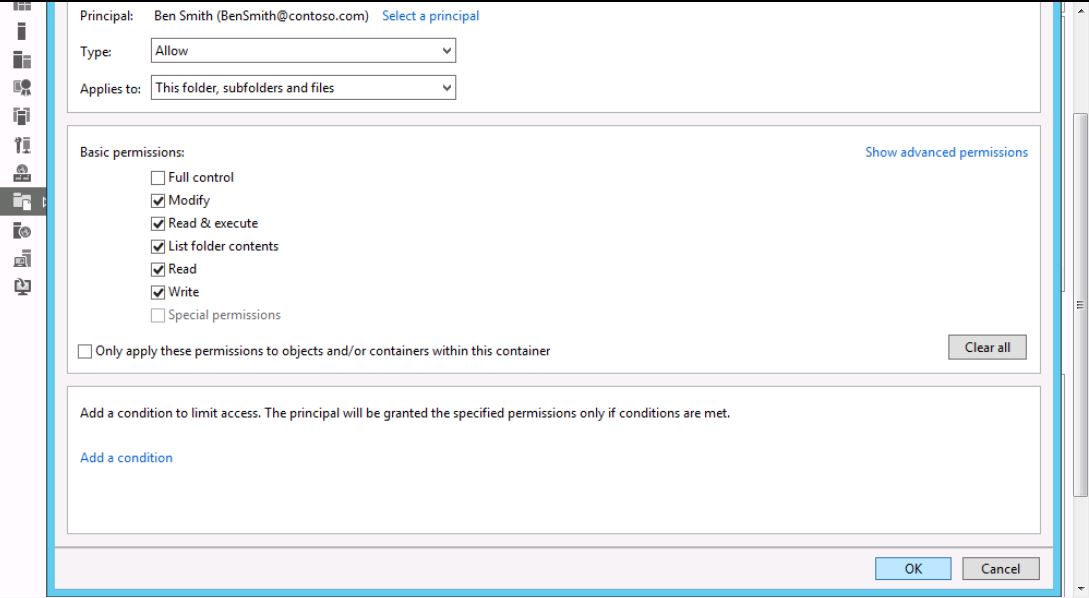Image resolution: width=1089 pixels, height=598 pixels.
Task: Uncheck the Modify permission
Action: pyautogui.click(x=158, y=201)
